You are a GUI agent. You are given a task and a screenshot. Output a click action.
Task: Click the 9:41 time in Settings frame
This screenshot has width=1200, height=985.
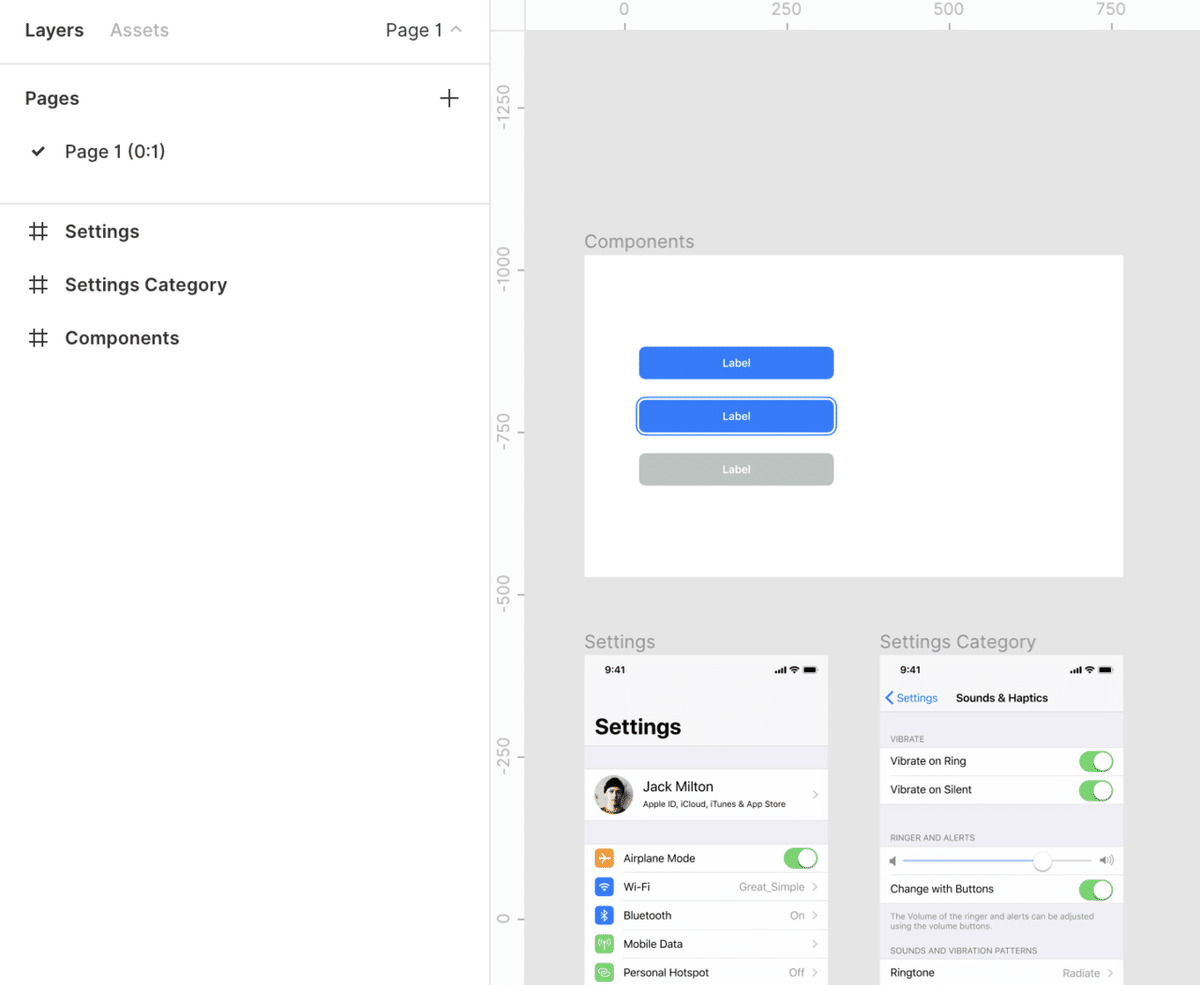615,670
